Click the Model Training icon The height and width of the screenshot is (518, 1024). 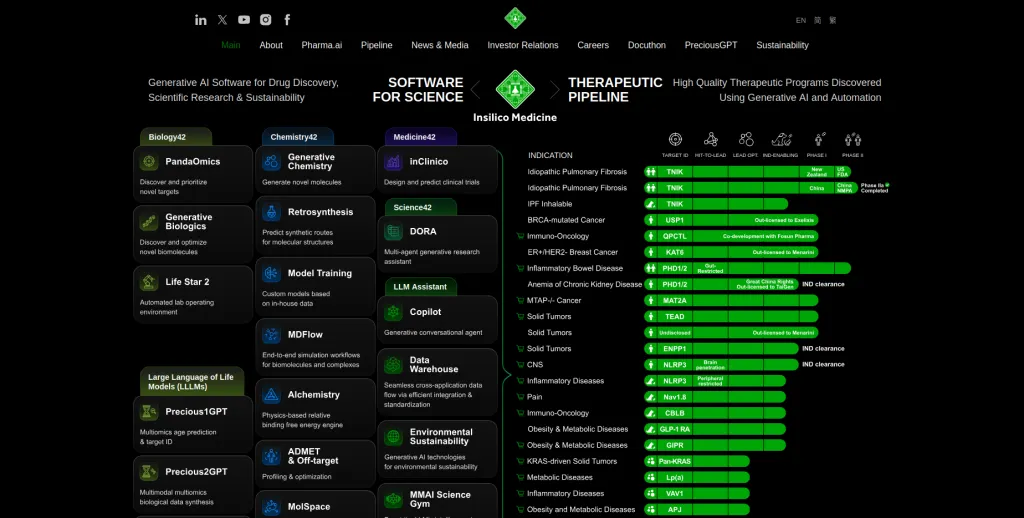coord(271,273)
